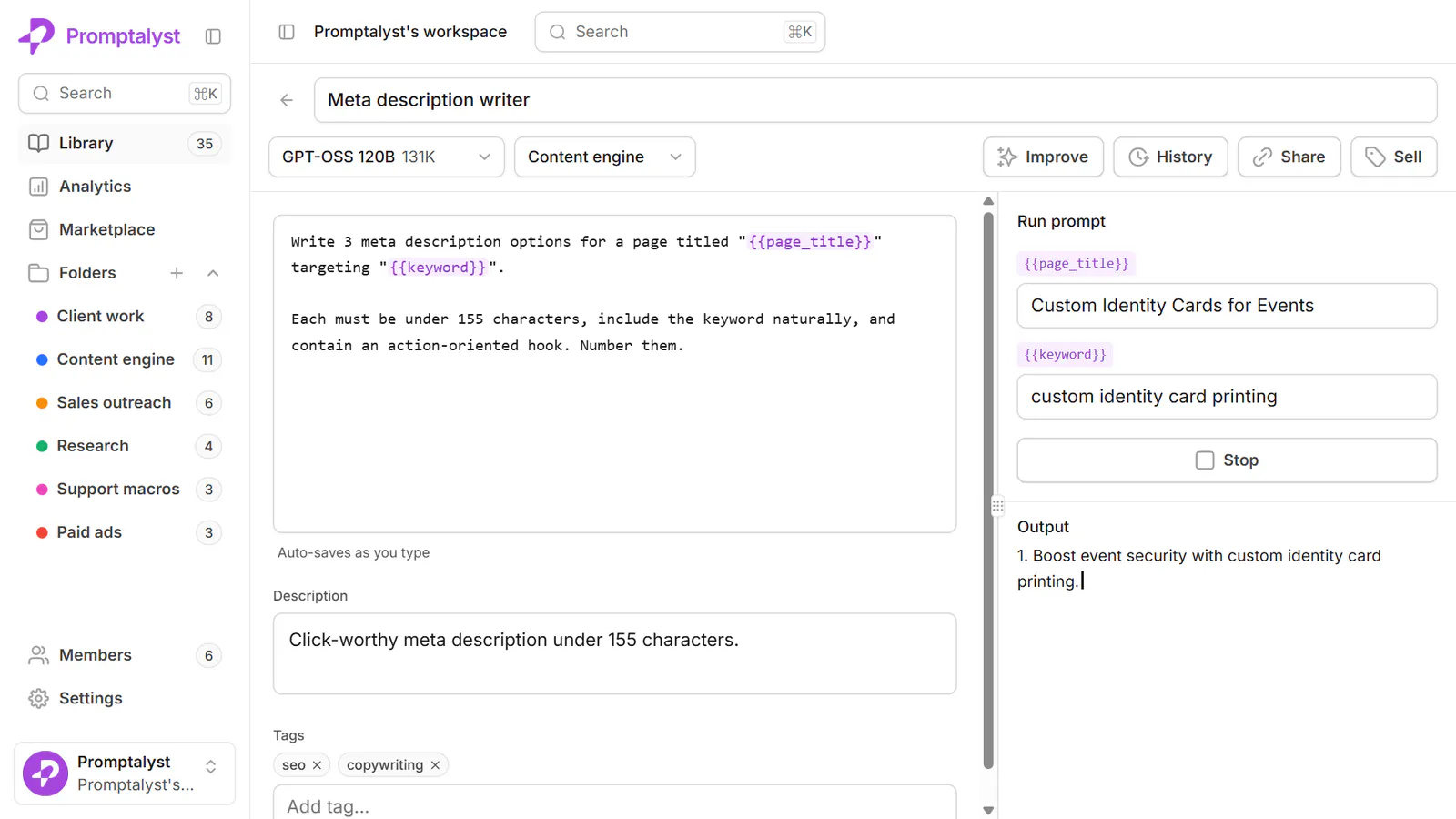Remove the seo tag
Image resolution: width=1456 pixels, height=819 pixels.
(317, 765)
